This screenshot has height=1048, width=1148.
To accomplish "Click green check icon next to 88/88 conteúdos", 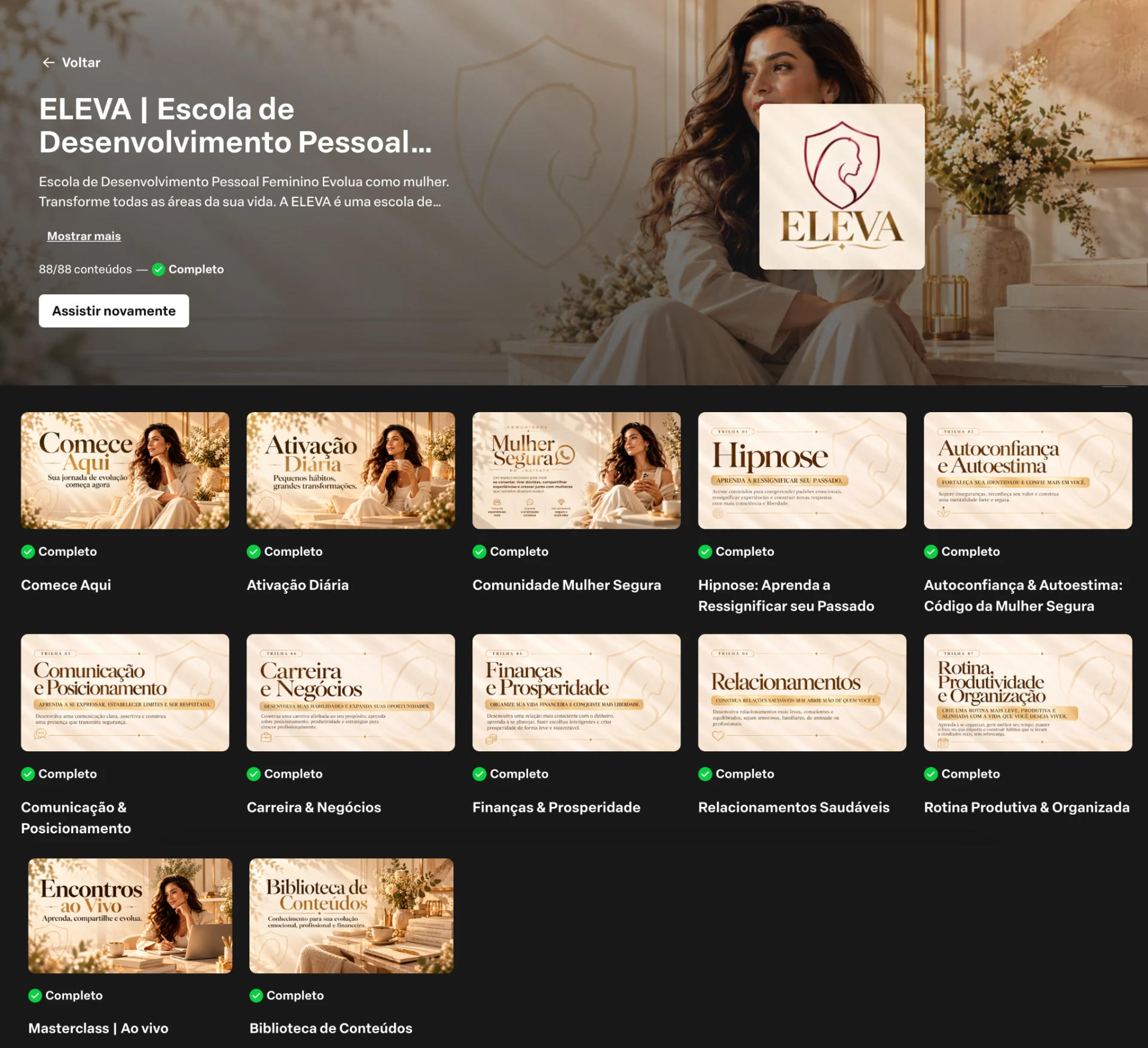I will pos(158,270).
